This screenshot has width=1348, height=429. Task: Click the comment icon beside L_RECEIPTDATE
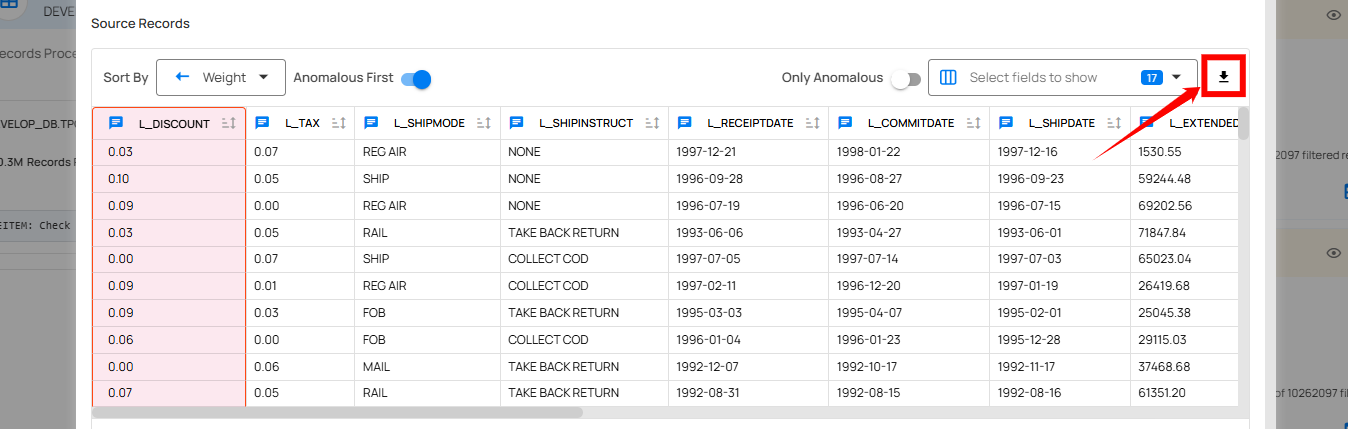685,123
